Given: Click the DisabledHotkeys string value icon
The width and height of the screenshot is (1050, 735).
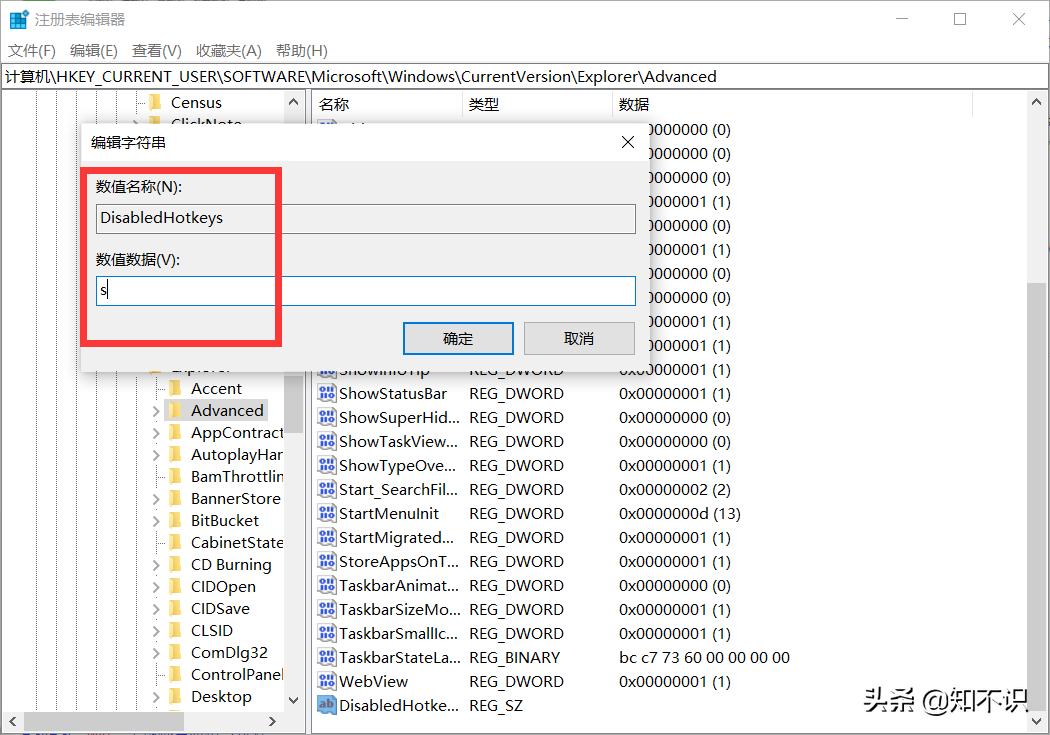Looking at the screenshot, I should point(326,706).
